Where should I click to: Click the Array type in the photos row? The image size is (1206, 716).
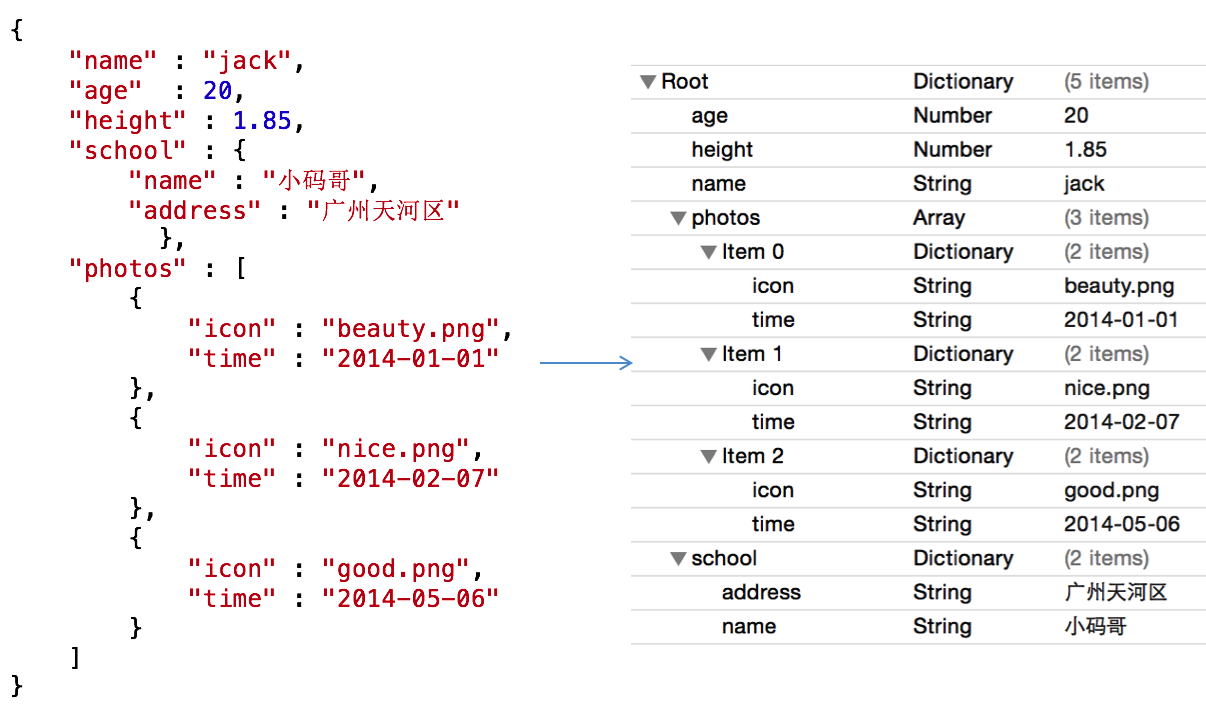pos(939,218)
